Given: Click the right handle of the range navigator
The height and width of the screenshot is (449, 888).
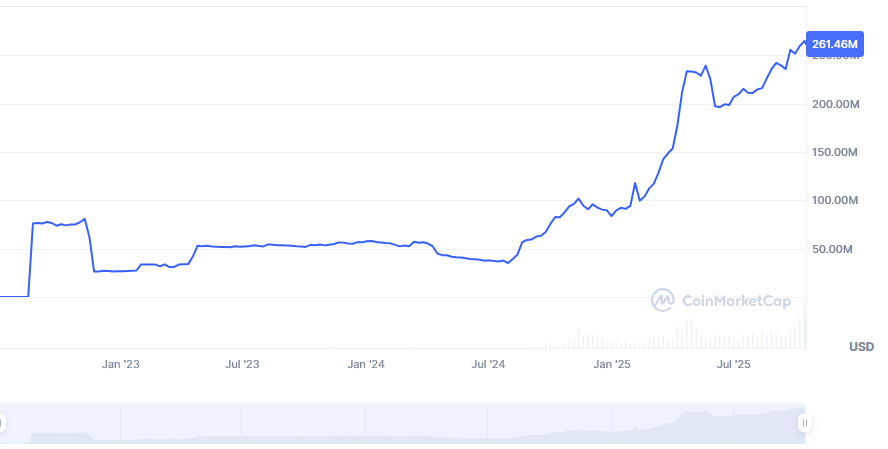Looking at the screenshot, I should [x=804, y=424].
